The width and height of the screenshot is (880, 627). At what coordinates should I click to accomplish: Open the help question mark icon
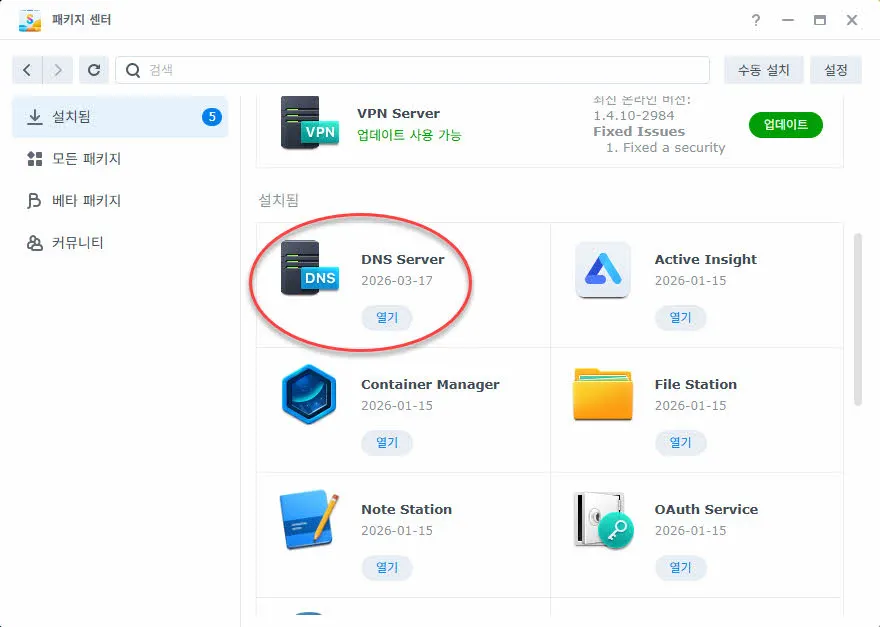tap(756, 20)
